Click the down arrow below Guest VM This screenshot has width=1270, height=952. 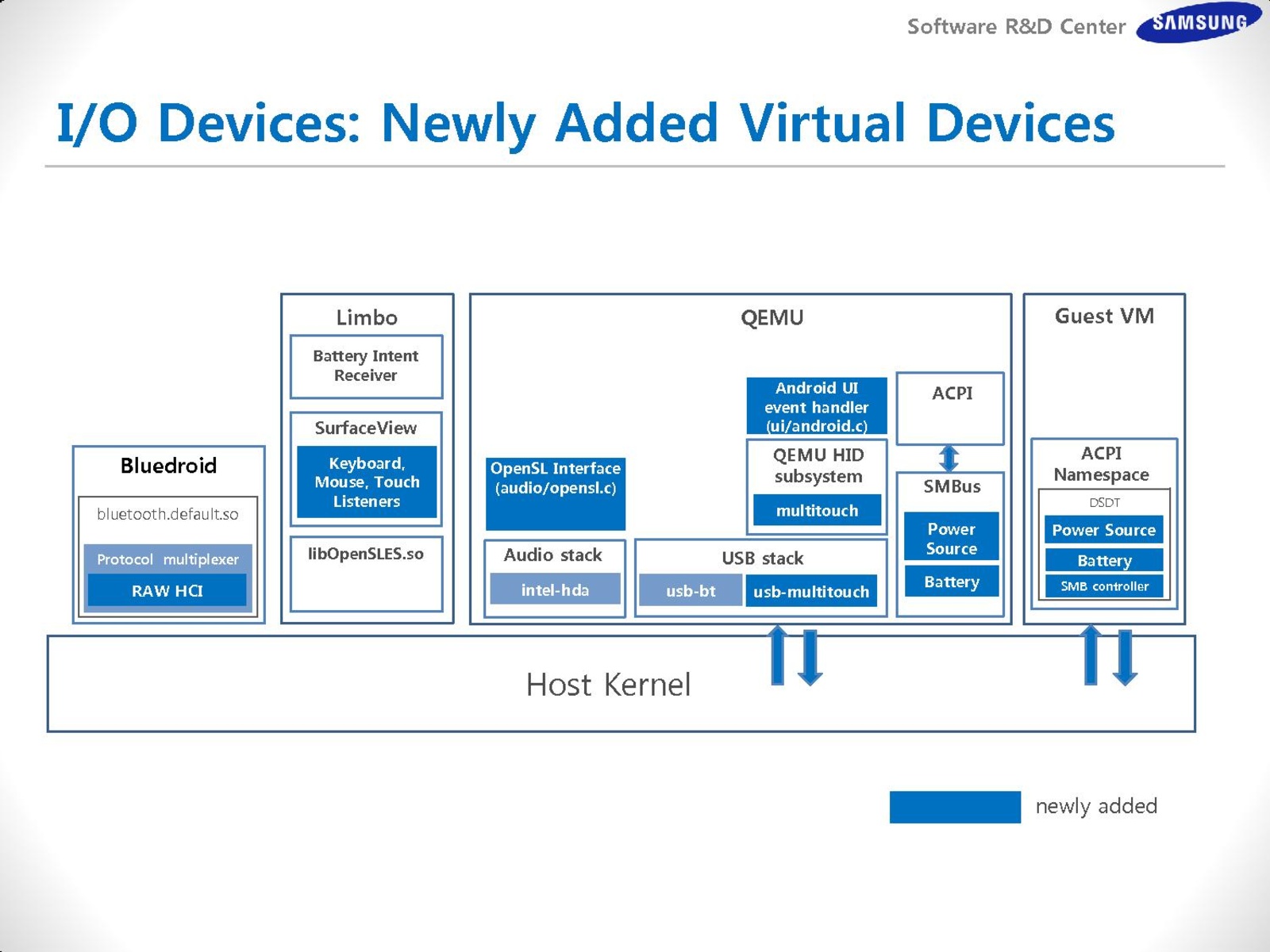click(1125, 657)
